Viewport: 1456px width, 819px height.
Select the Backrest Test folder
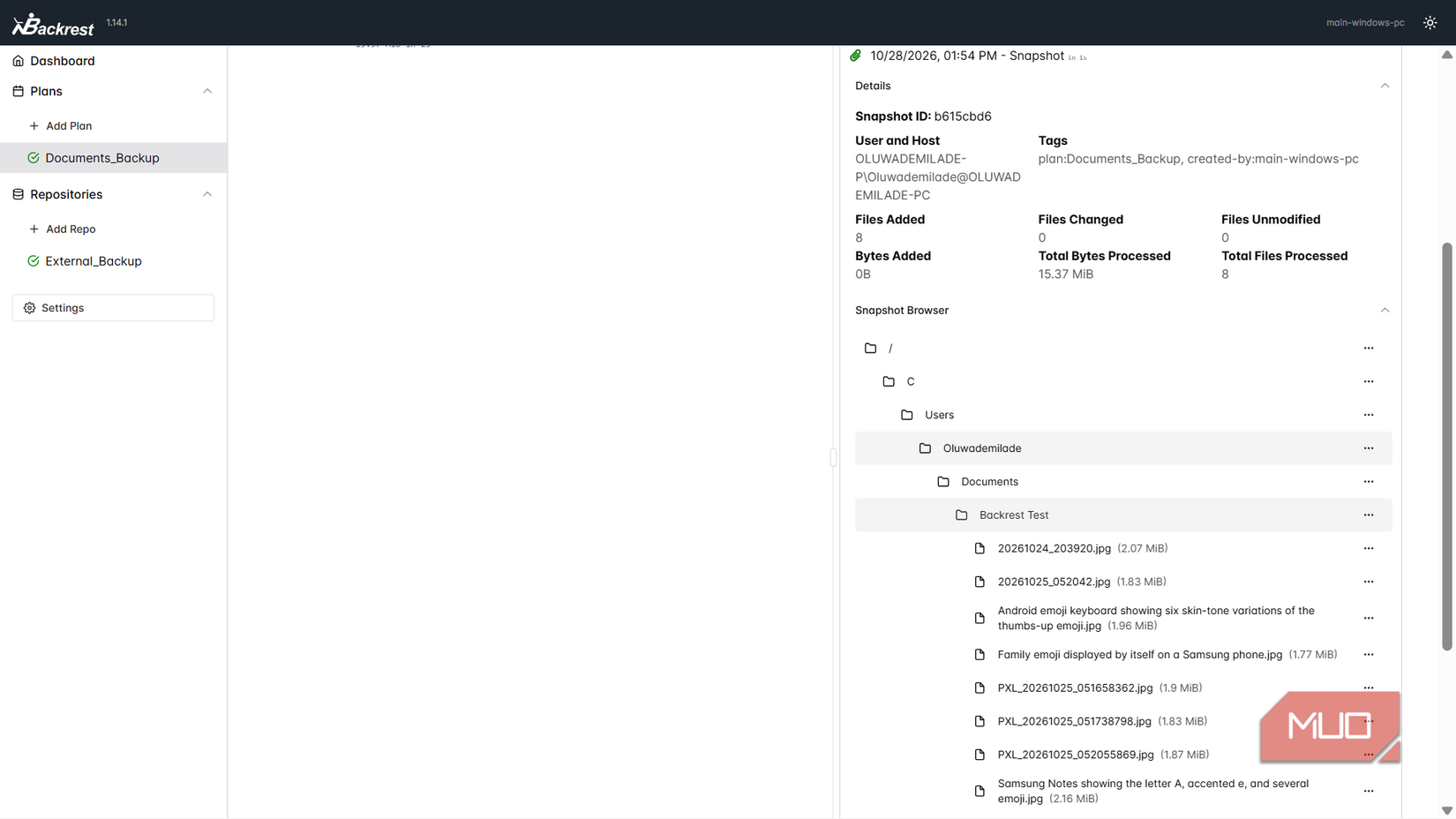1123,515
